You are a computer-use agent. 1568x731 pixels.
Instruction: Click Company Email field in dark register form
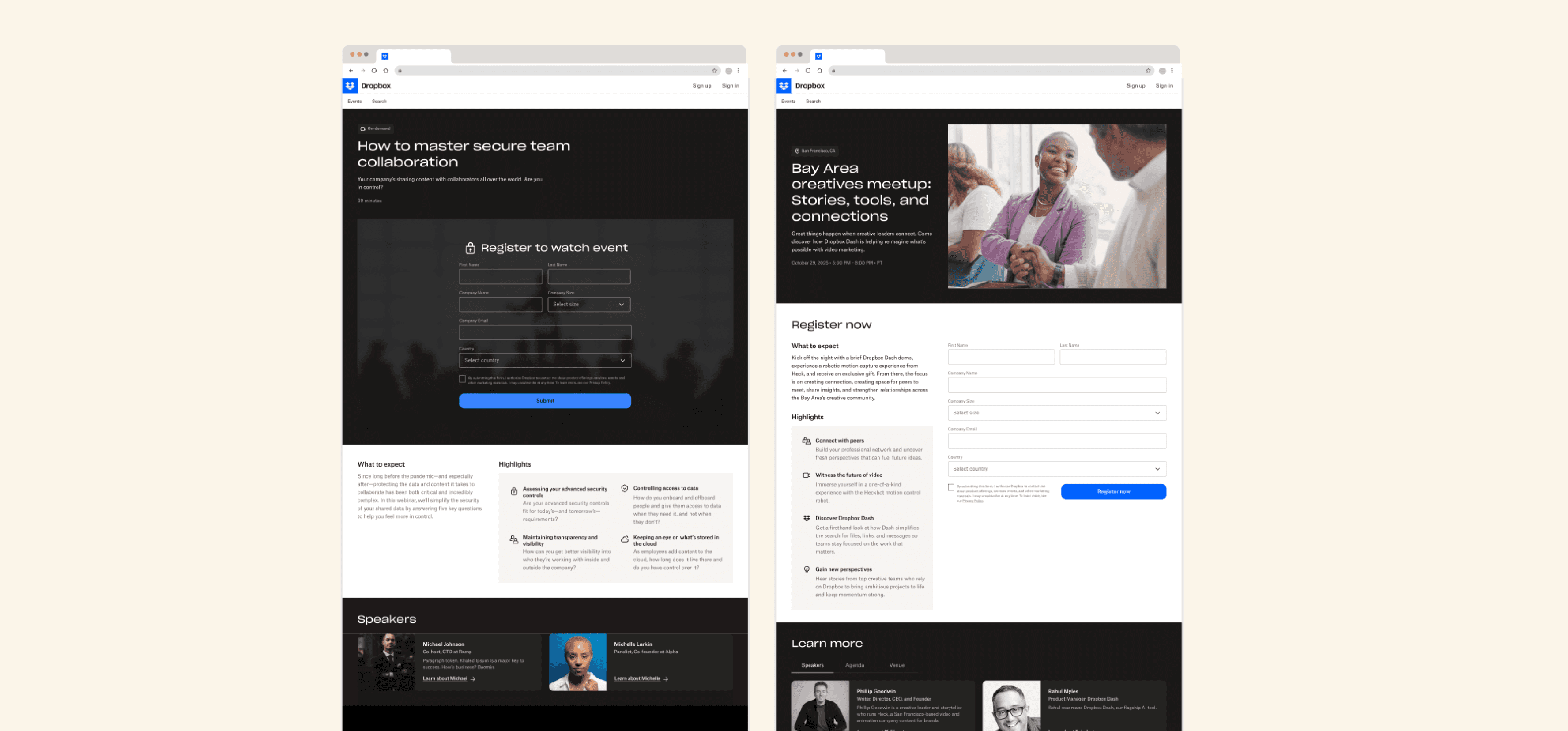point(545,332)
